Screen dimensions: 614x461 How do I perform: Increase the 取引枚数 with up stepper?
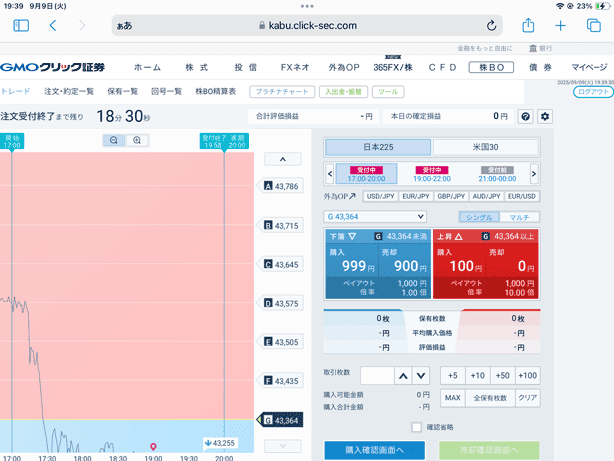click(402, 376)
